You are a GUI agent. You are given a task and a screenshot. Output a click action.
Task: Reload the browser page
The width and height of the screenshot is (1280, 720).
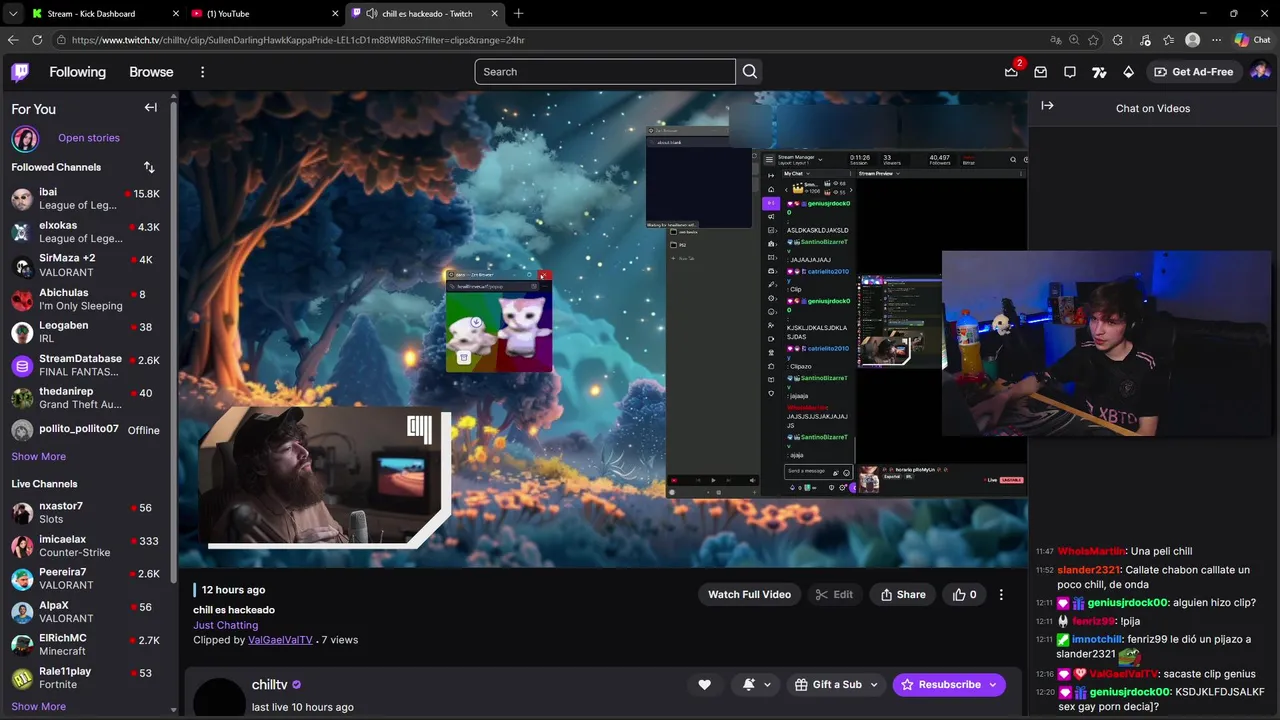click(37, 40)
